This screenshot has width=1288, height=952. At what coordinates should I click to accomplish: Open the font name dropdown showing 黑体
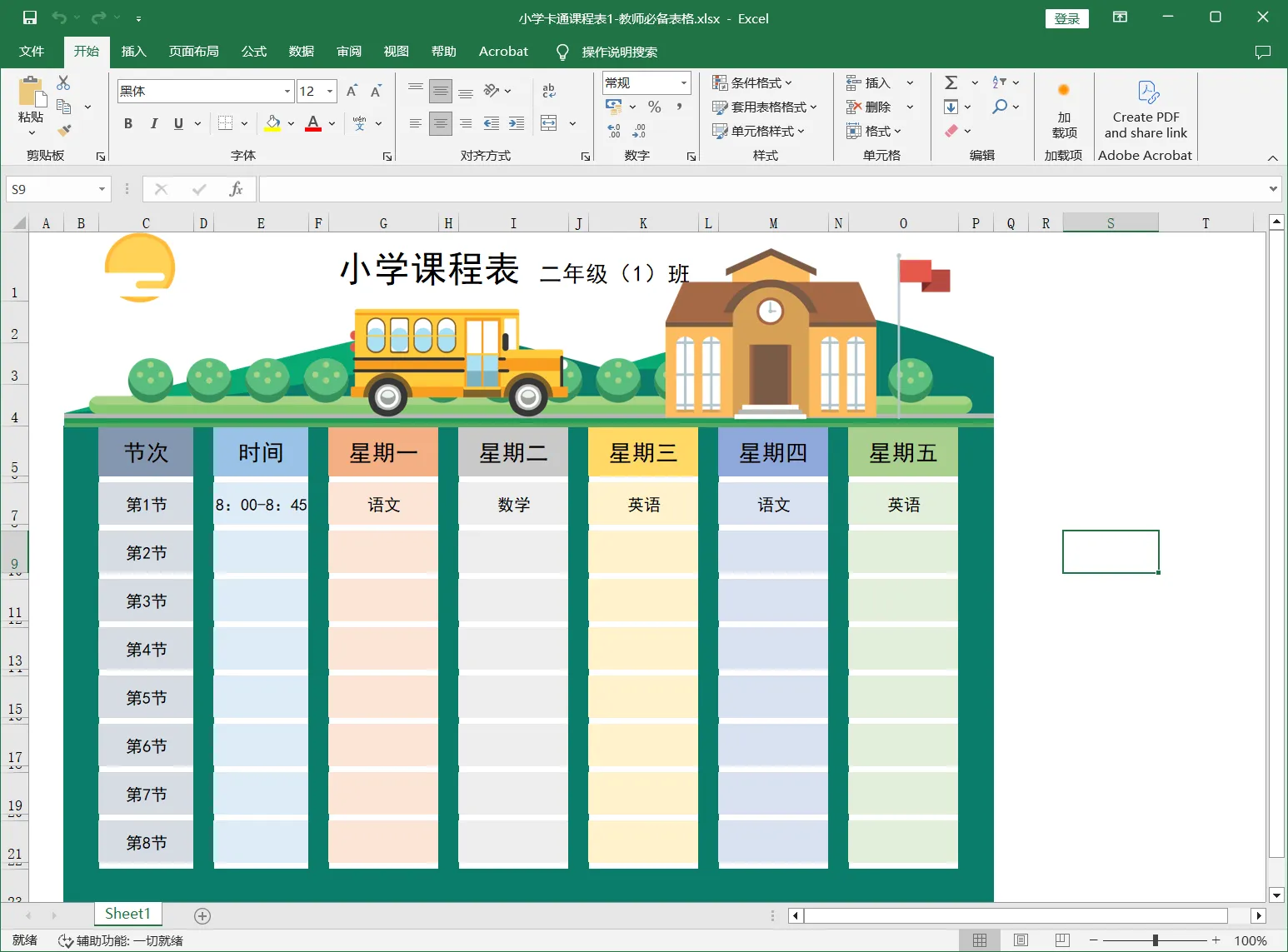[x=287, y=91]
